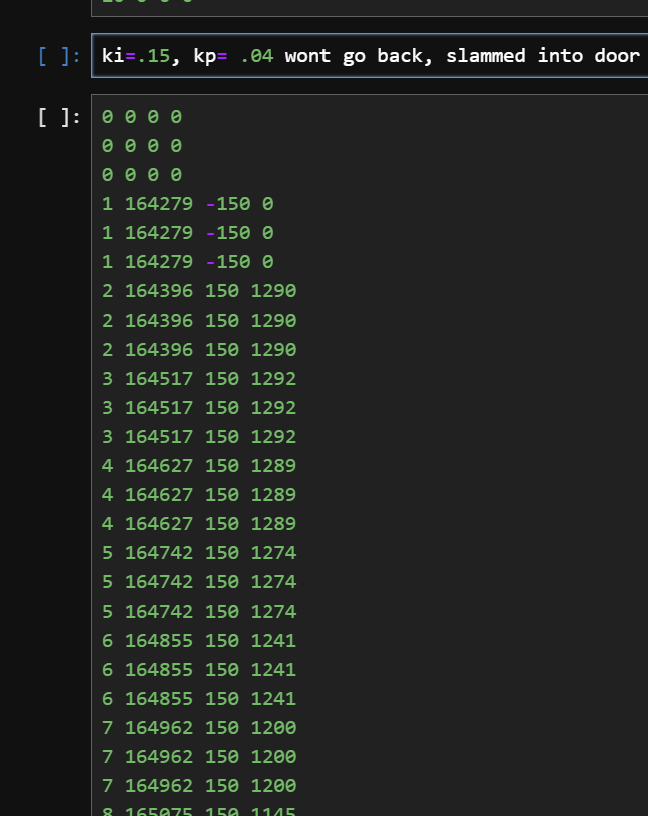This screenshot has height=816, width=648.
Task: Click the partially visible cell at the top
Action: pos(370,6)
